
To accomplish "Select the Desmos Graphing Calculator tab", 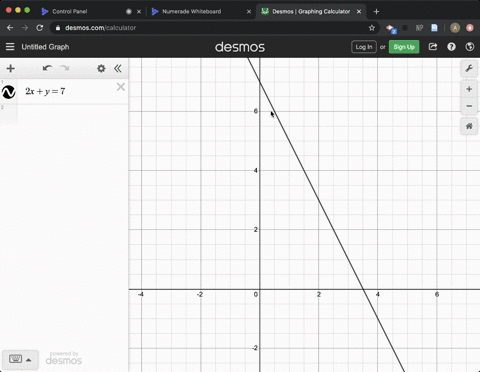I will [x=311, y=12].
